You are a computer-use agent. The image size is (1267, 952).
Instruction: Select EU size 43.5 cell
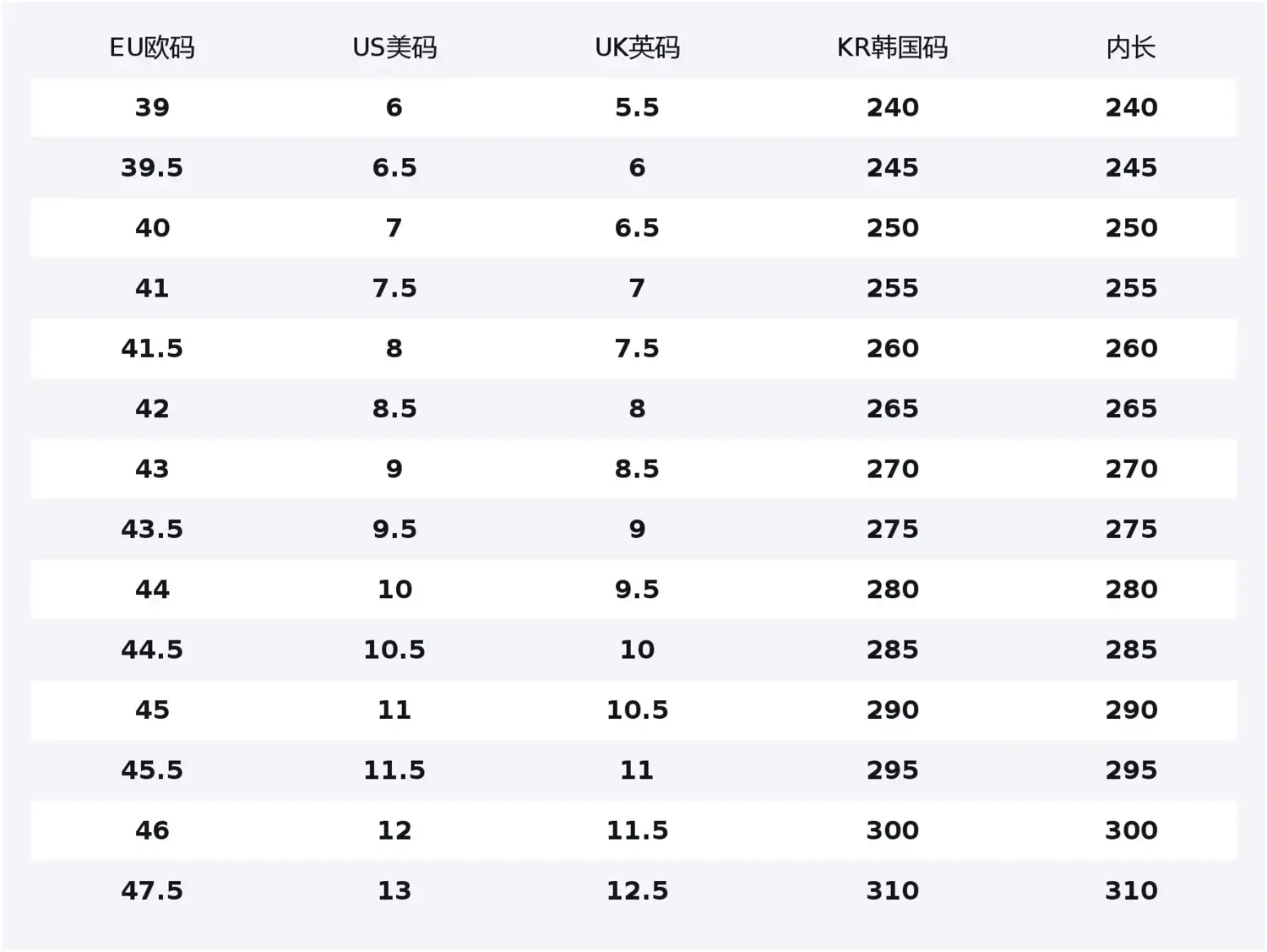[x=152, y=529]
